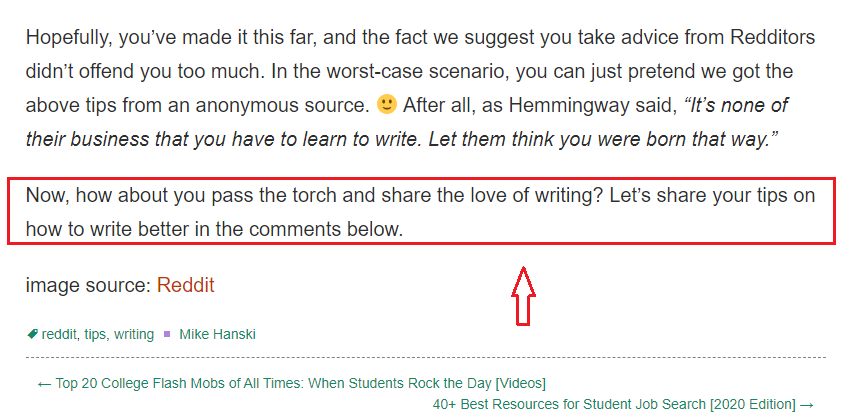Open the Reddit image source link
The height and width of the screenshot is (420, 851).
[186, 285]
